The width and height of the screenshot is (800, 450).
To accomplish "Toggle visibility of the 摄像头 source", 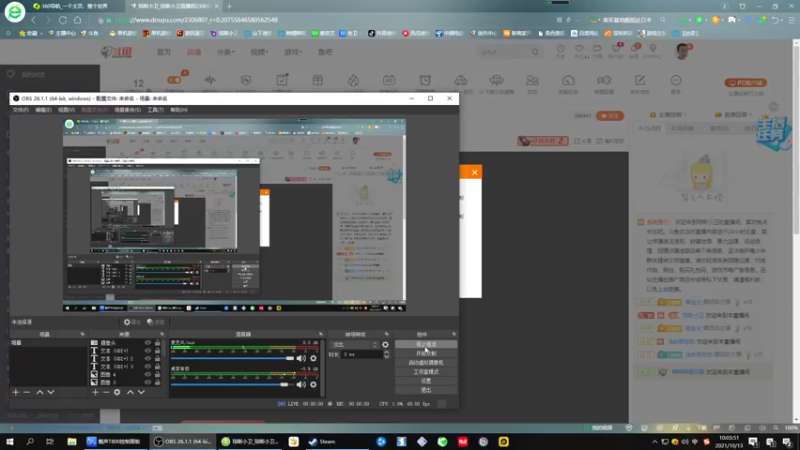I will pos(148,343).
